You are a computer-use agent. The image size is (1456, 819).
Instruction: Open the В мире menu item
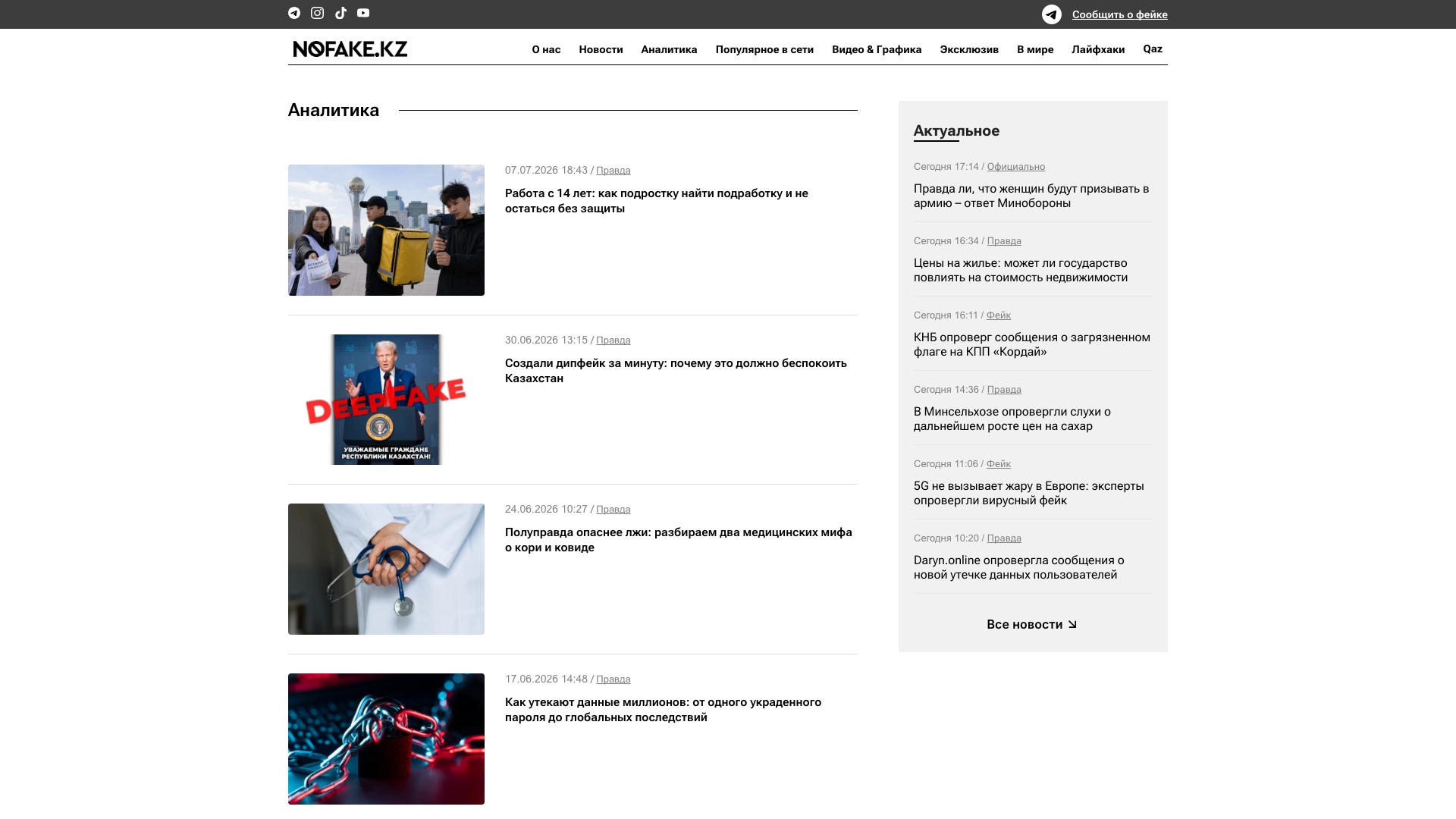coord(1035,49)
